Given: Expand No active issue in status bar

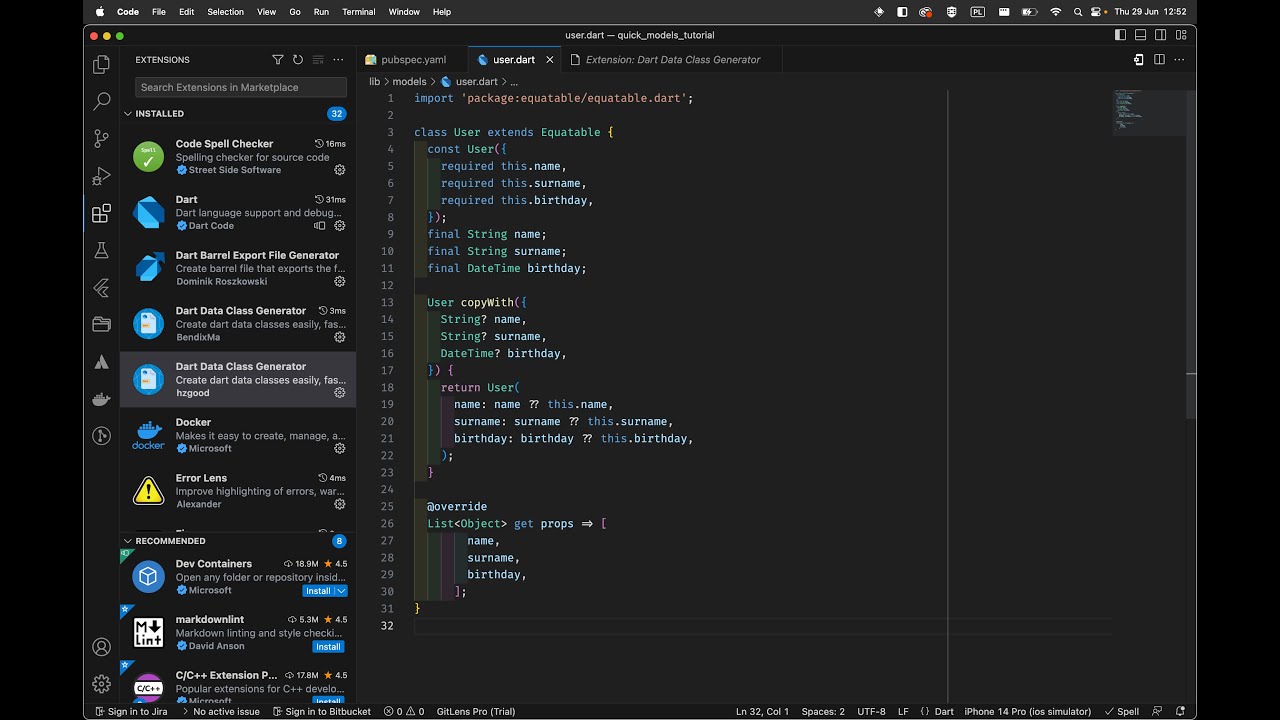Looking at the screenshot, I should pos(220,712).
